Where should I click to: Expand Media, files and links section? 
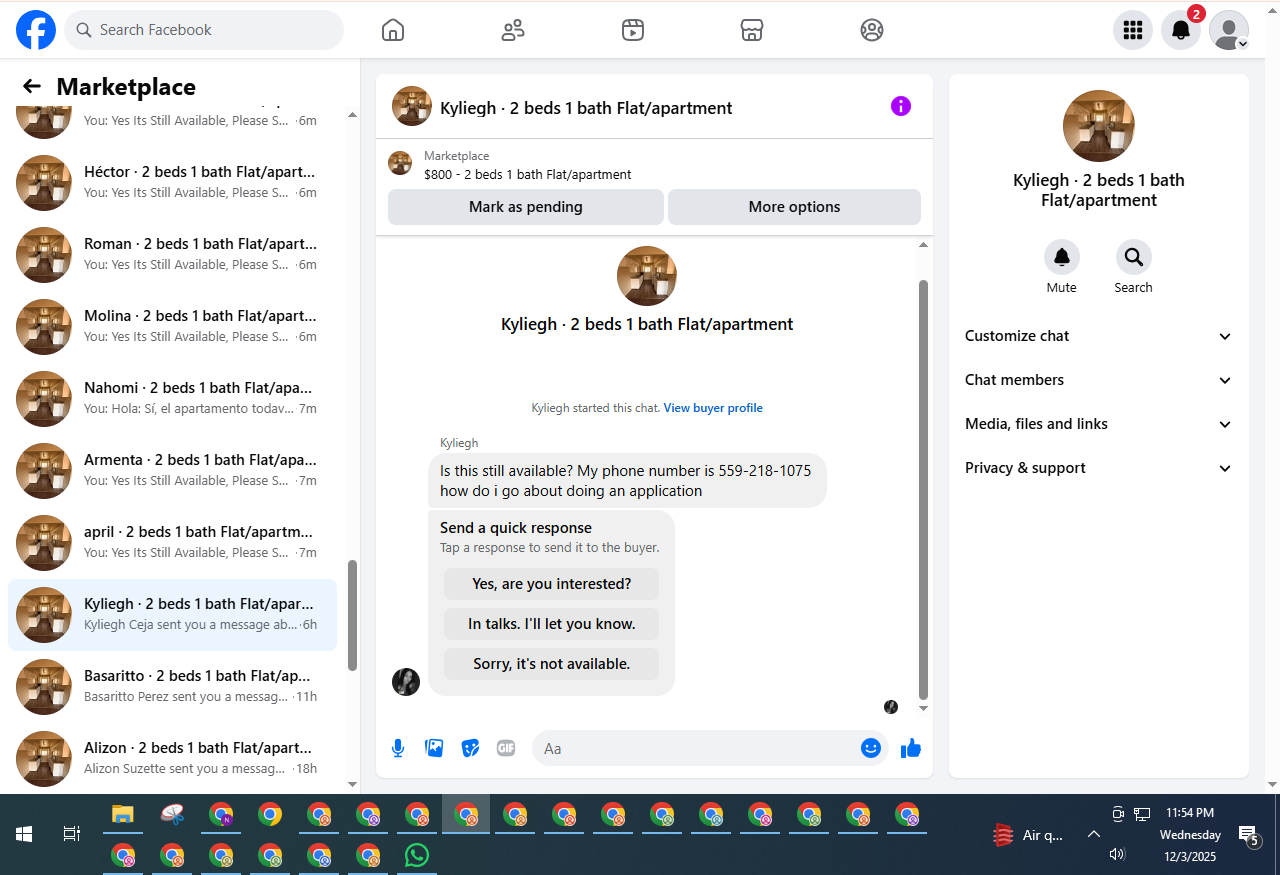point(1099,424)
